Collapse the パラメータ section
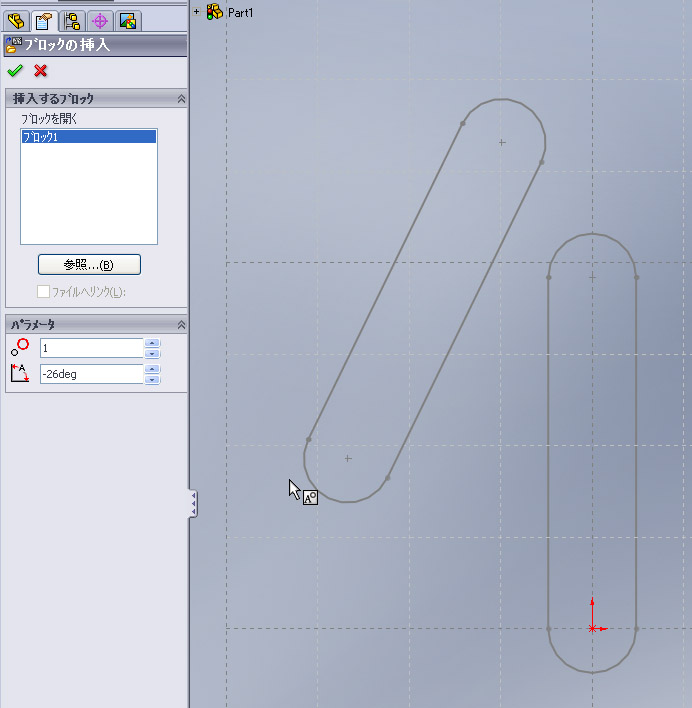This screenshot has width=692, height=708. 180,325
